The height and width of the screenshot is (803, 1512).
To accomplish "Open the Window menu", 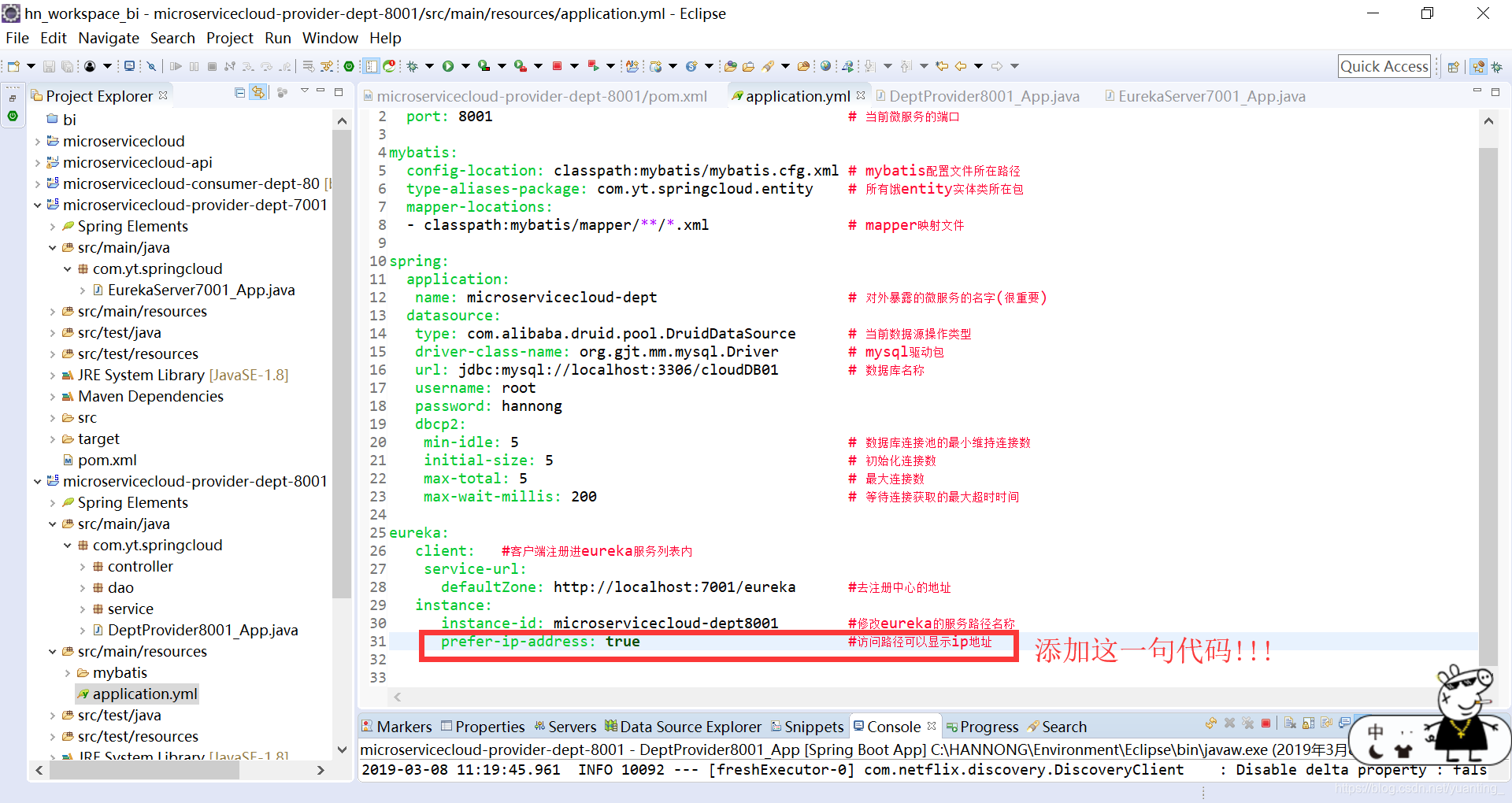I will coord(330,38).
